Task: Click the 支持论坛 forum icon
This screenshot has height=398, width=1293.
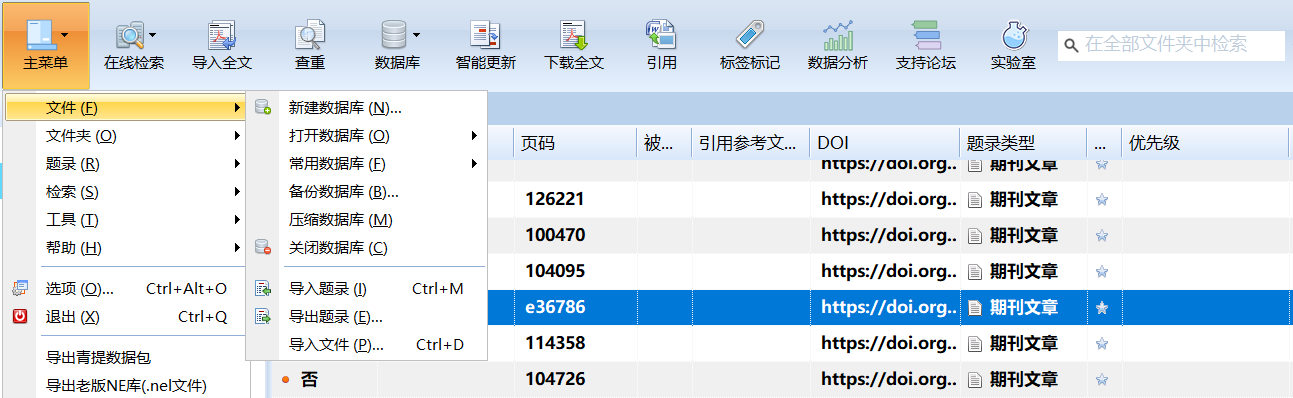Action: click(926, 35)
